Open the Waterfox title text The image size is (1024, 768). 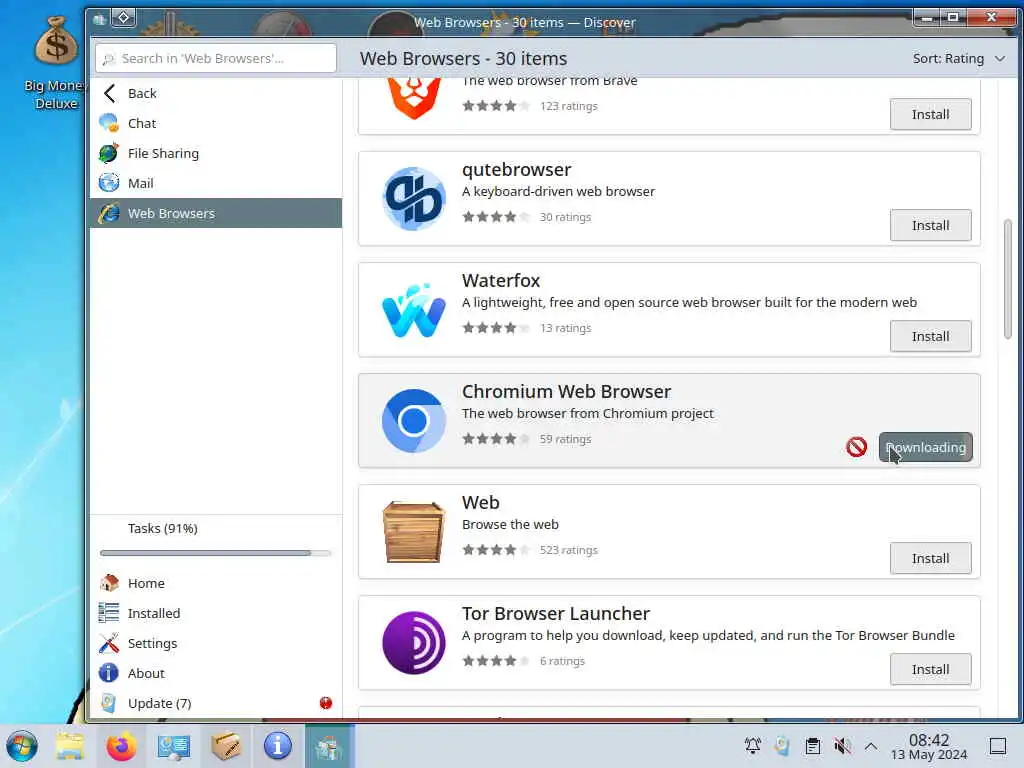[501, 280]
